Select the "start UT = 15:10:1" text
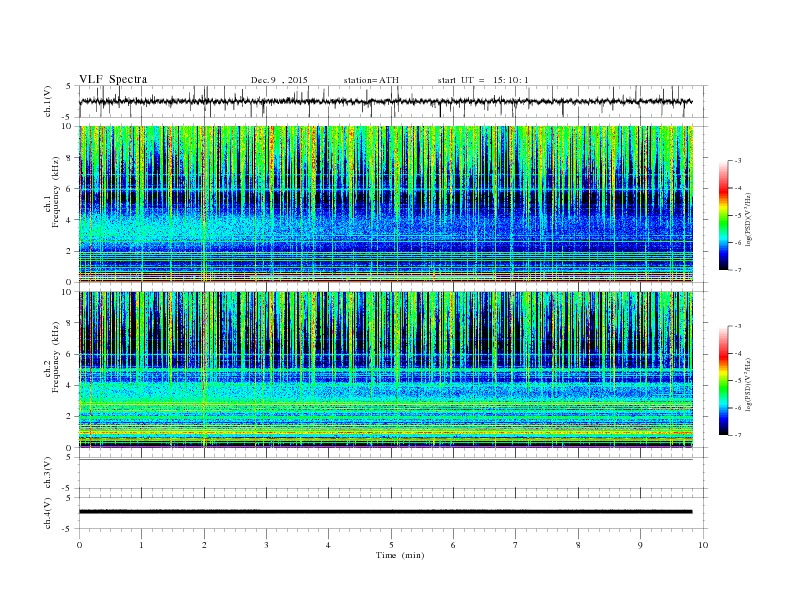 click(483, 80)
